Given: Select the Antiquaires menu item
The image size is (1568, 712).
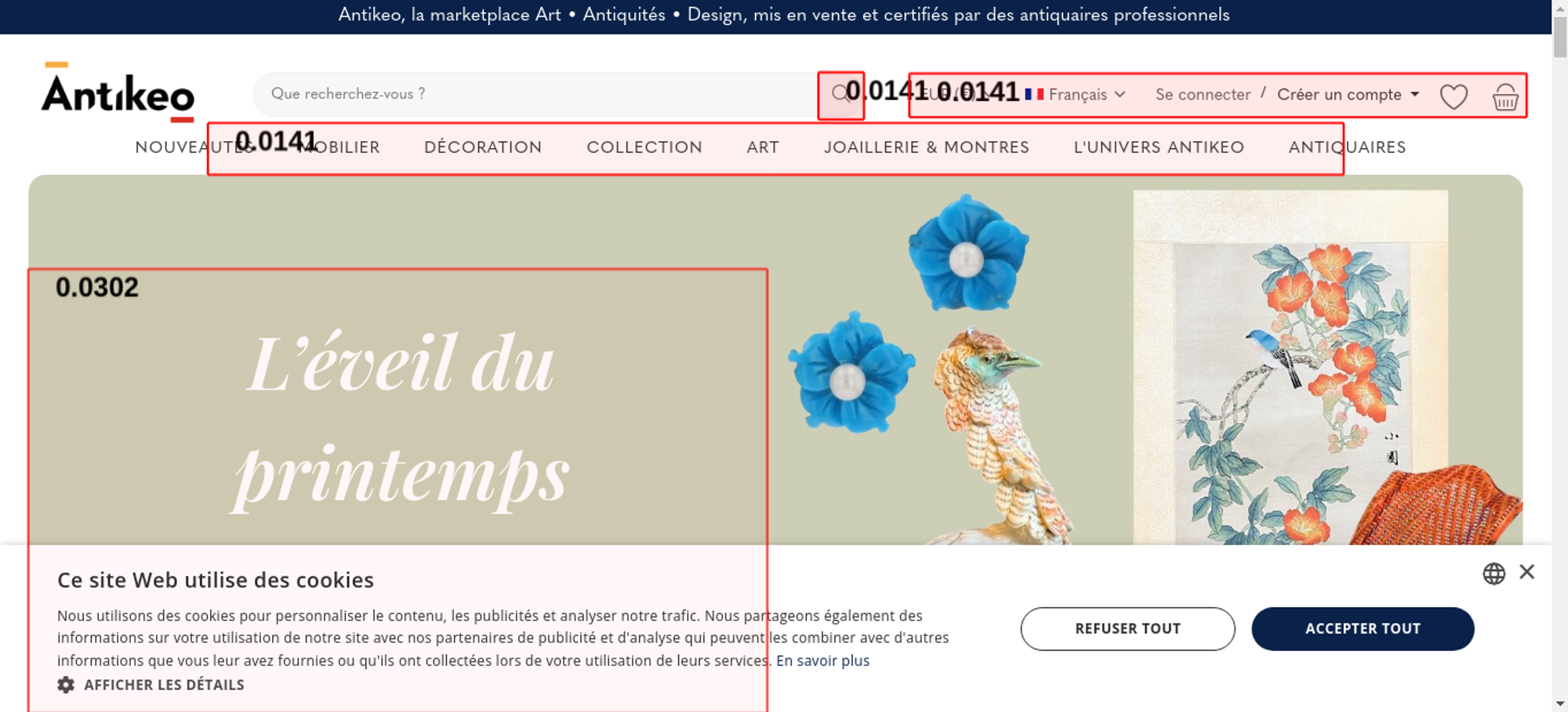Looking at the screenshot, I should tap(1347, 147).
